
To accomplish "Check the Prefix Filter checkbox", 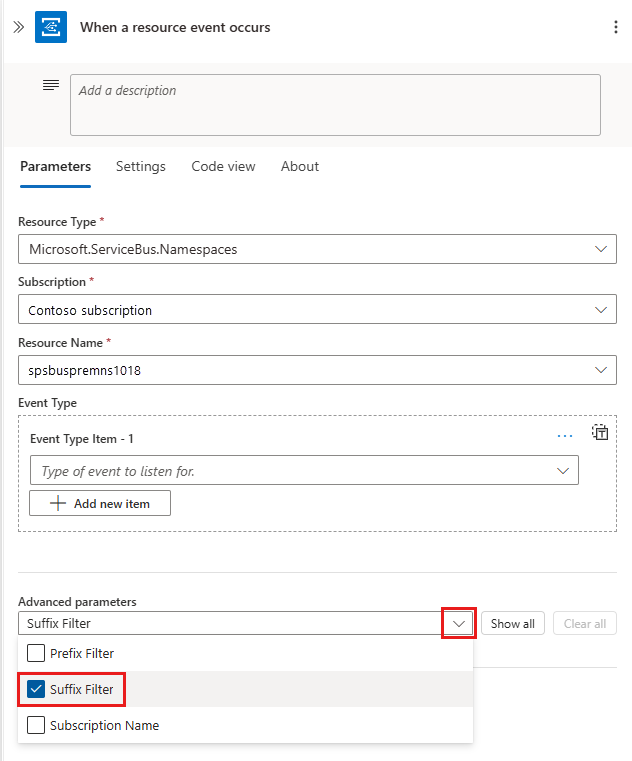I will (36, 654).
